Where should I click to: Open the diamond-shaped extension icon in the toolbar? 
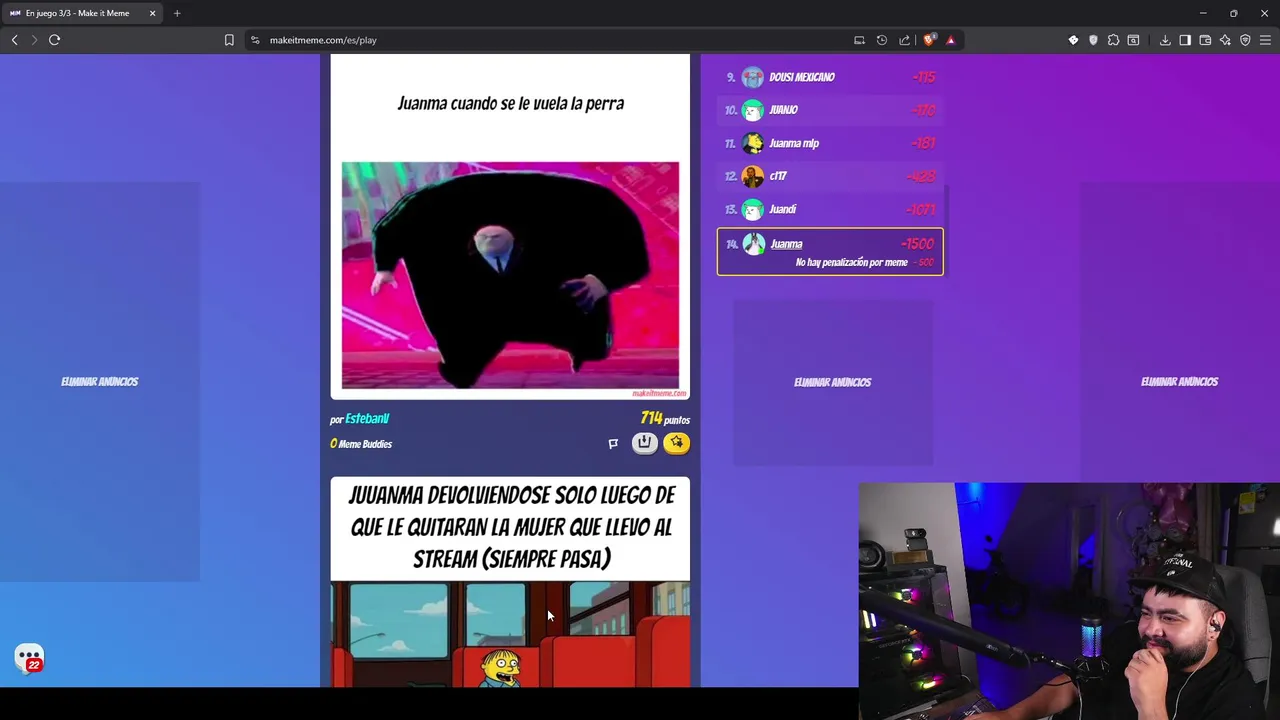tap(1073, 40)
